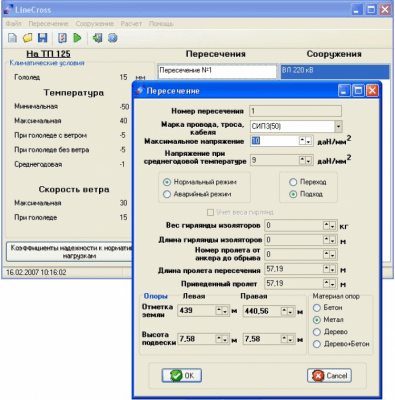Click the Save floppy disk icon
Viewport: 395px width, 400px height.
(x=42, y=38)
